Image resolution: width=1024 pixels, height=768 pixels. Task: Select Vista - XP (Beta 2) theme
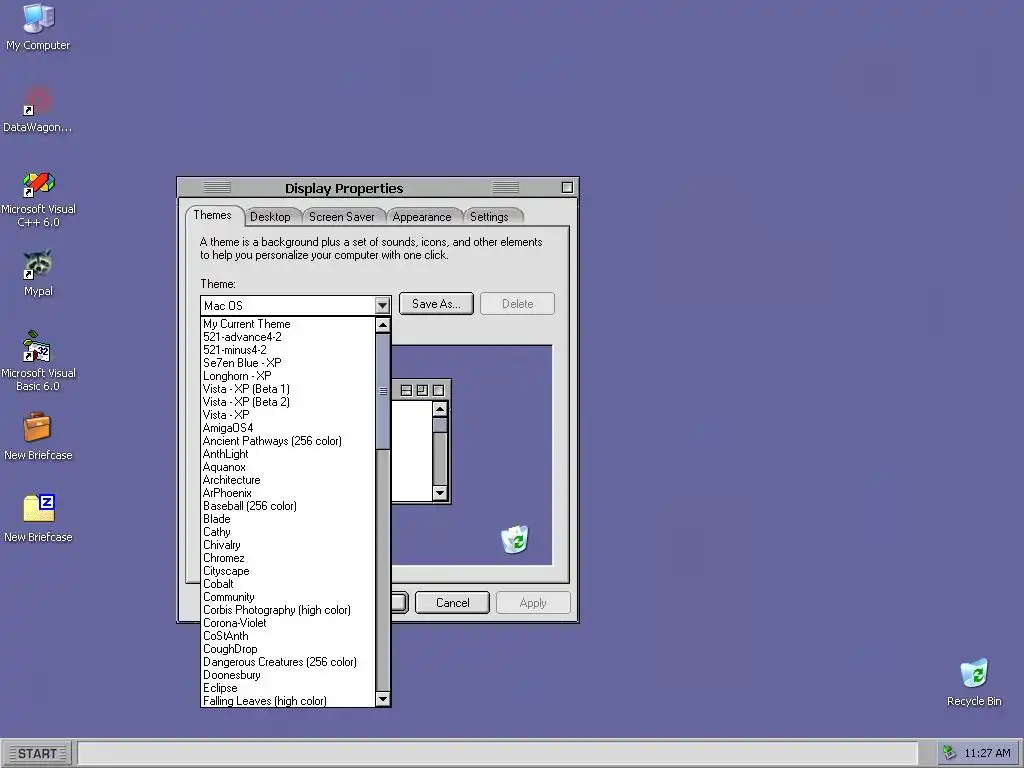pos(288,402)
